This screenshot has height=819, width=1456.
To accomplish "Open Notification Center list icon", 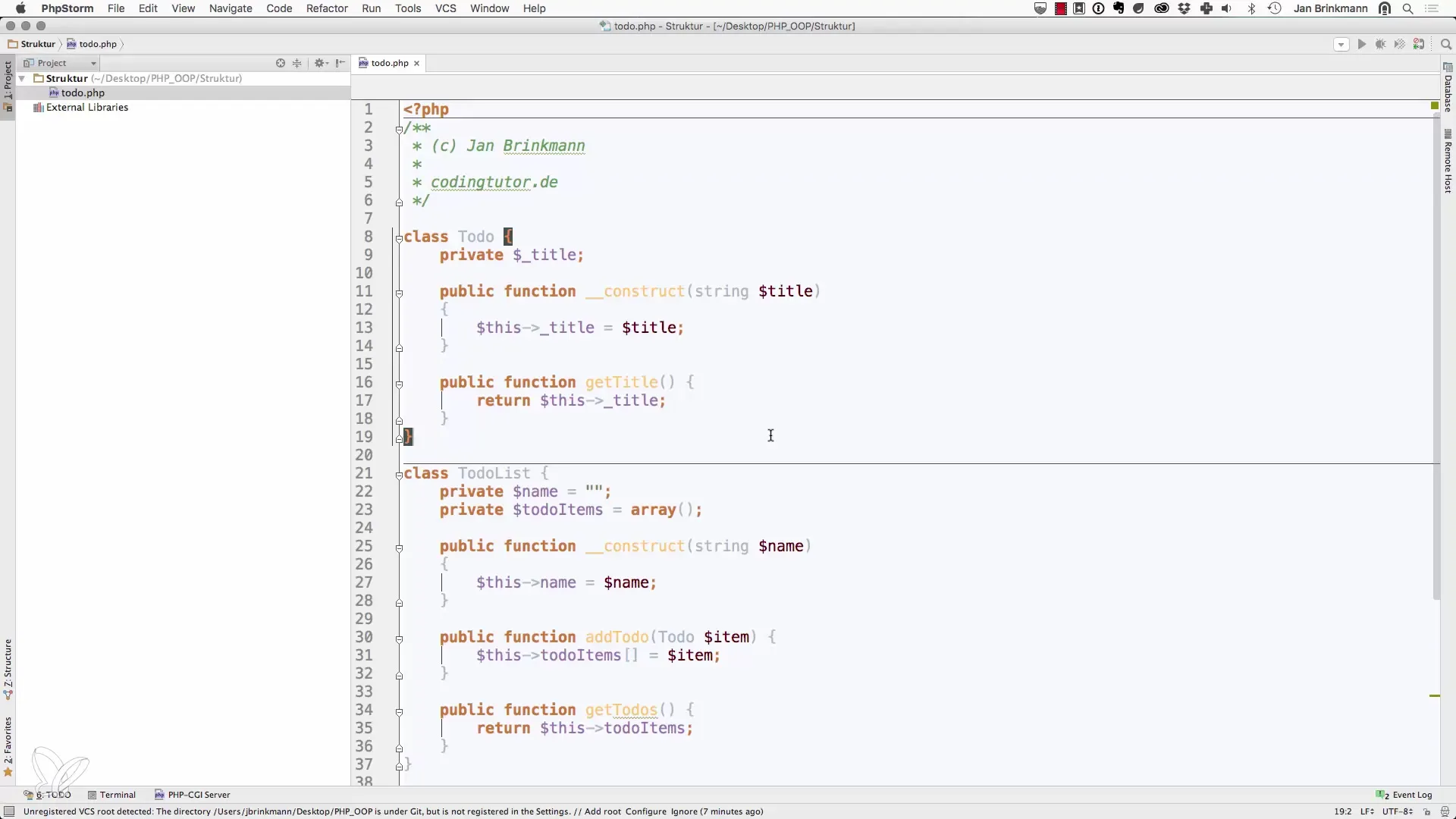I will [x=1432, y=8].
